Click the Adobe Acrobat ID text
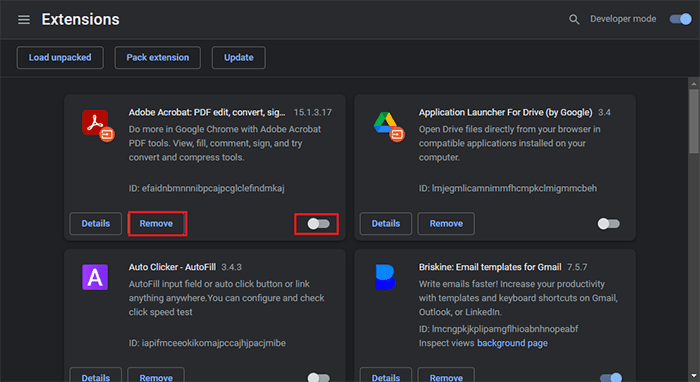The height and width of the screenshot is (382, 700). tap(207, 188)
